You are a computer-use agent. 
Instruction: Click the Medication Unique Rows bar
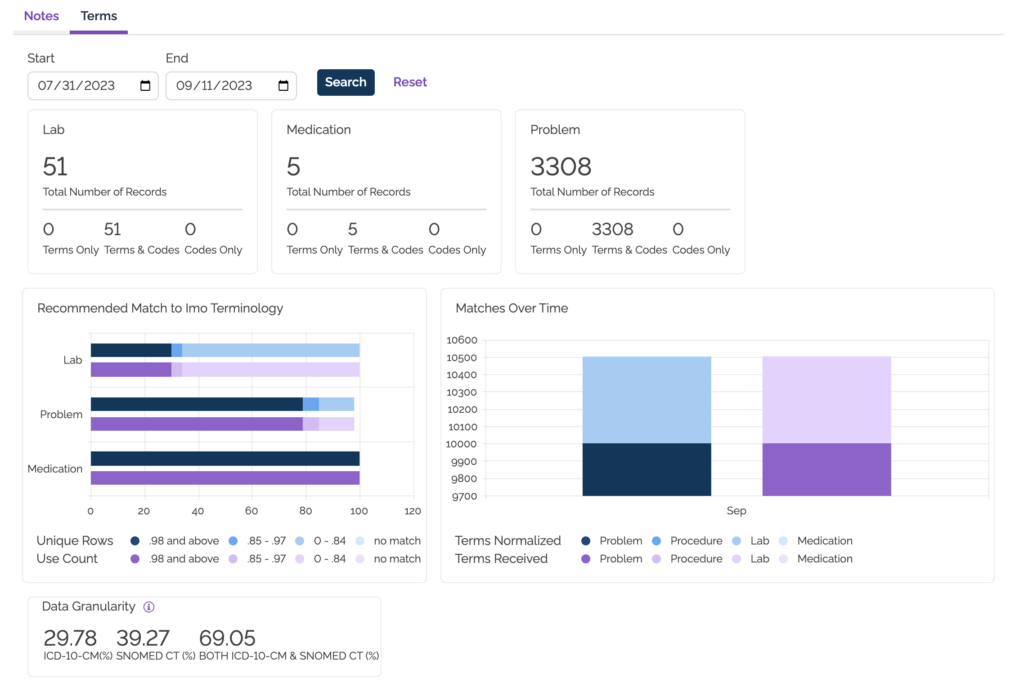(x=225, y=458)
